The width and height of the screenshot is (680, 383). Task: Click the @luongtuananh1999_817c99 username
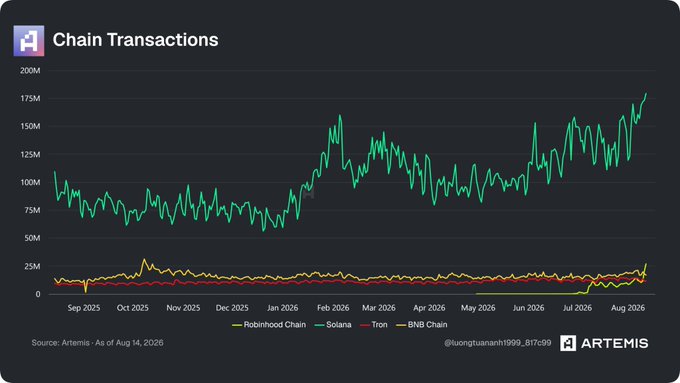(497, 343)
